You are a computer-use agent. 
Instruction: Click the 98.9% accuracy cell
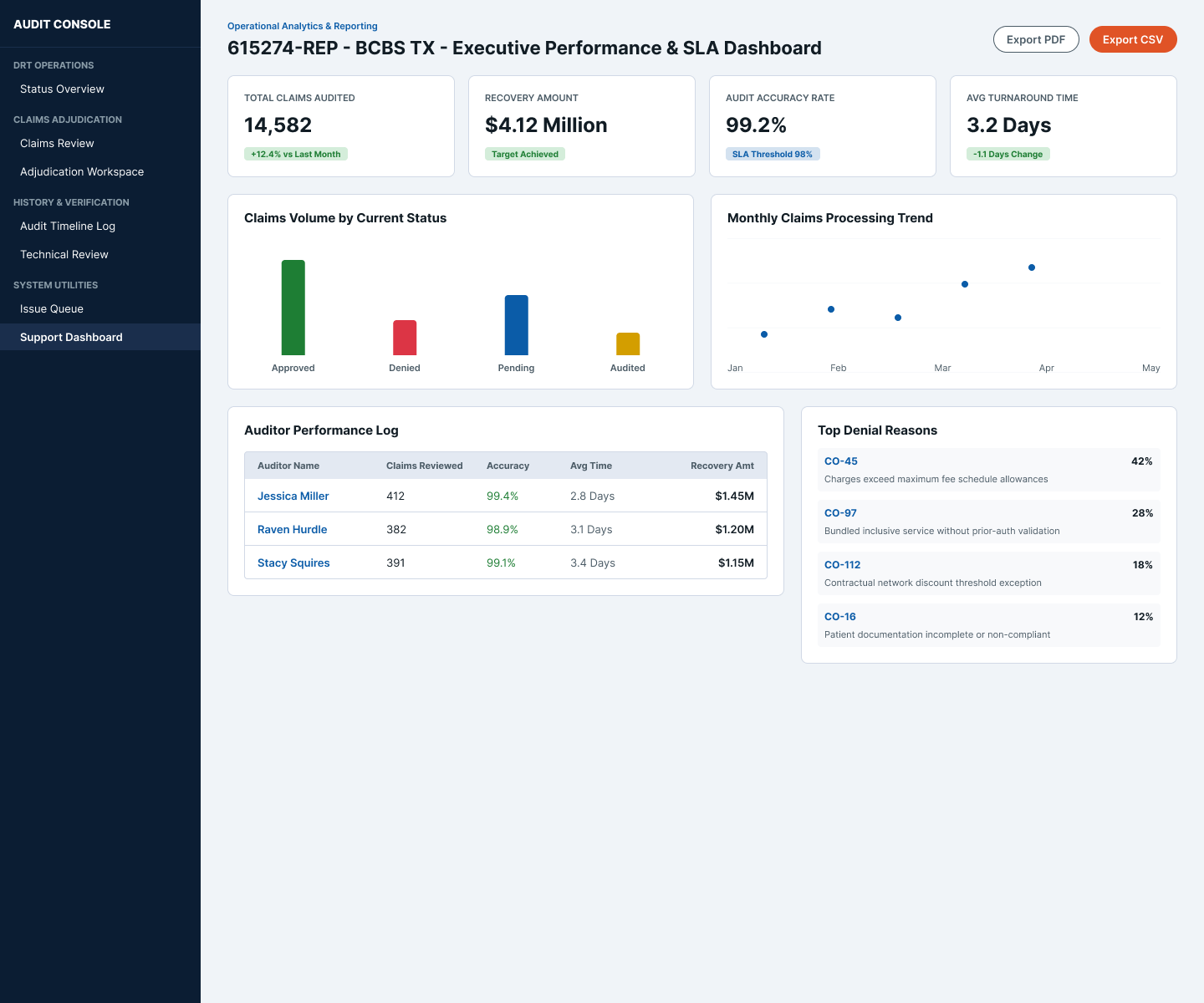point(503,530)
